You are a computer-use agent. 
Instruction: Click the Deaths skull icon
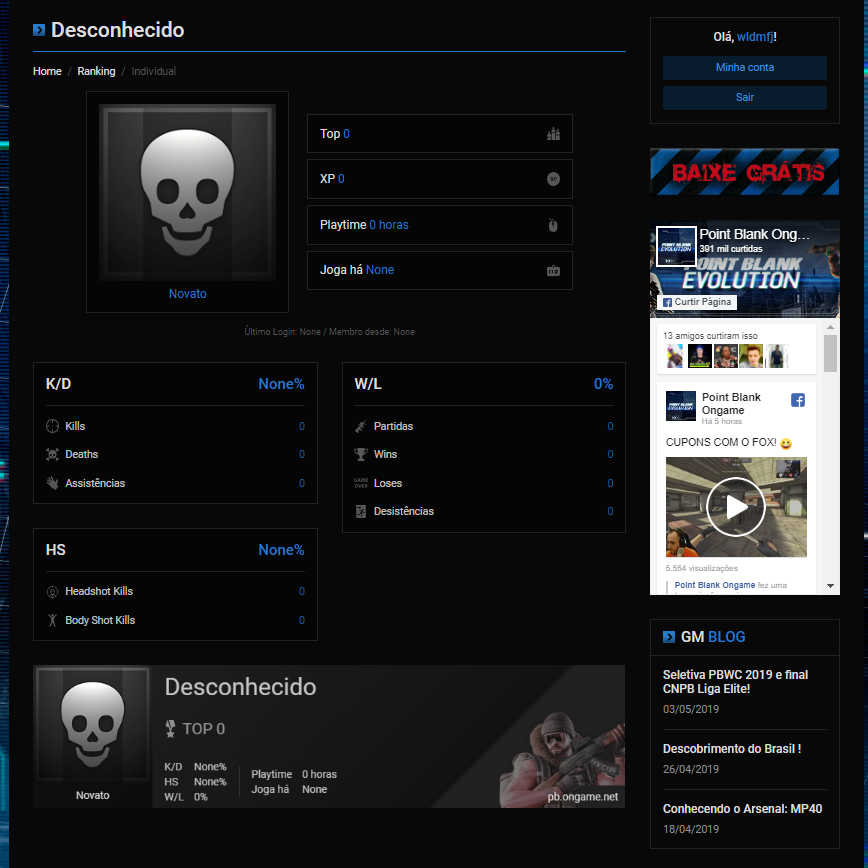(x=52, y=454)
